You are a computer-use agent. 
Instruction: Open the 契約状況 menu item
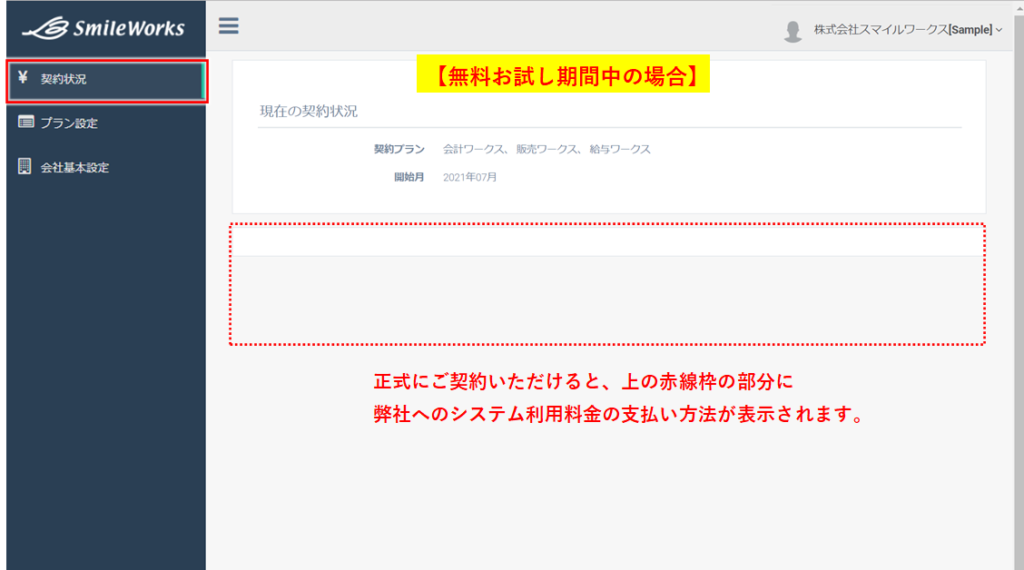[106, 80]
